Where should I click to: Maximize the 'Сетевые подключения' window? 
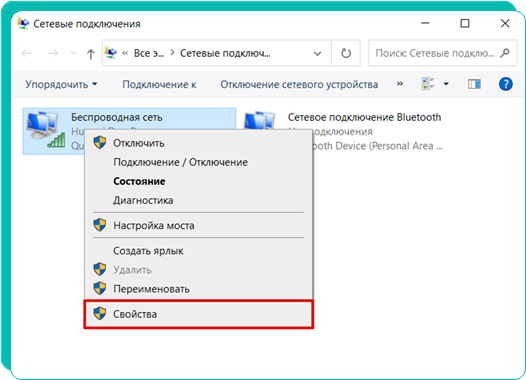pos(465,23)
